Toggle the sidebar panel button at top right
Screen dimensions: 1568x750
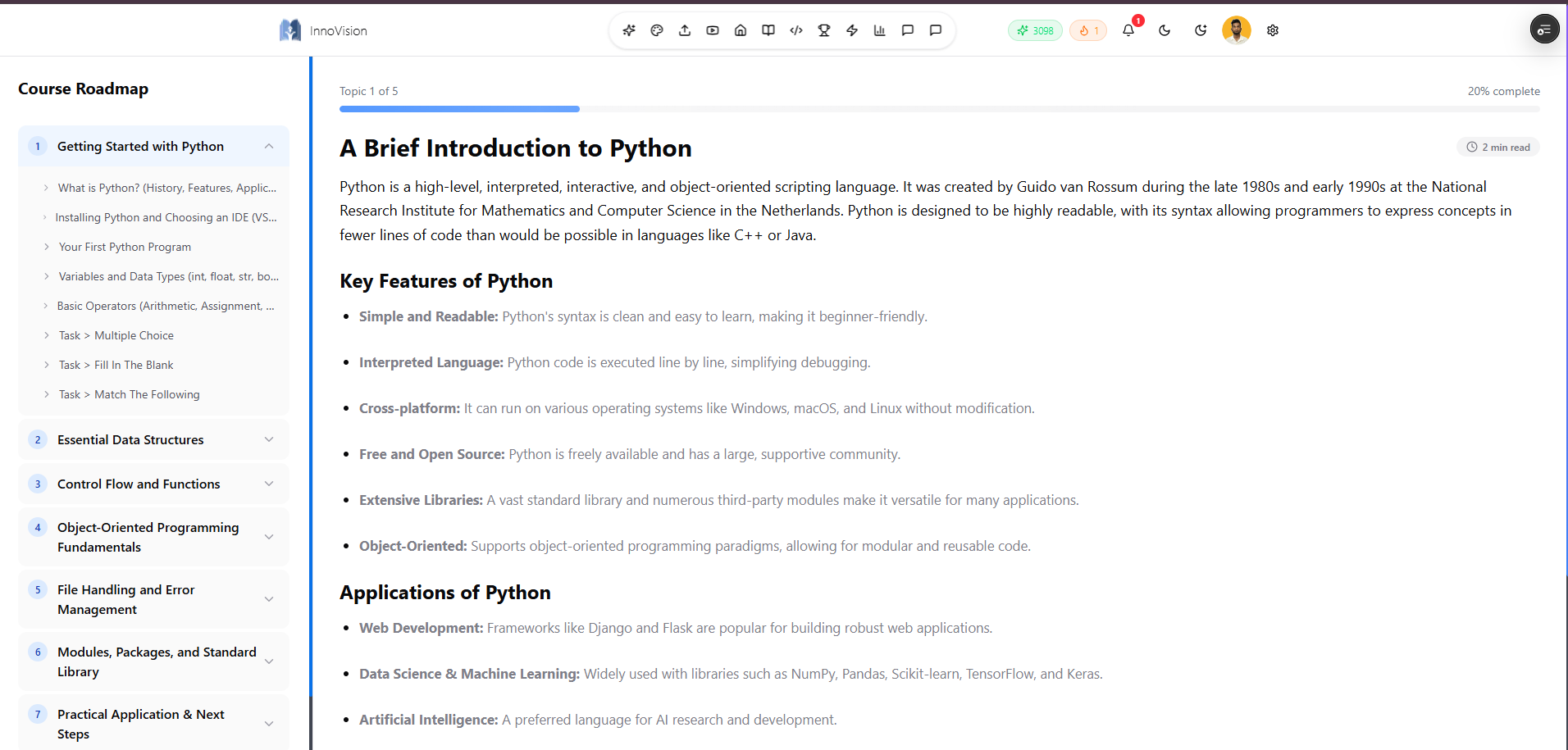[1544, 30]
